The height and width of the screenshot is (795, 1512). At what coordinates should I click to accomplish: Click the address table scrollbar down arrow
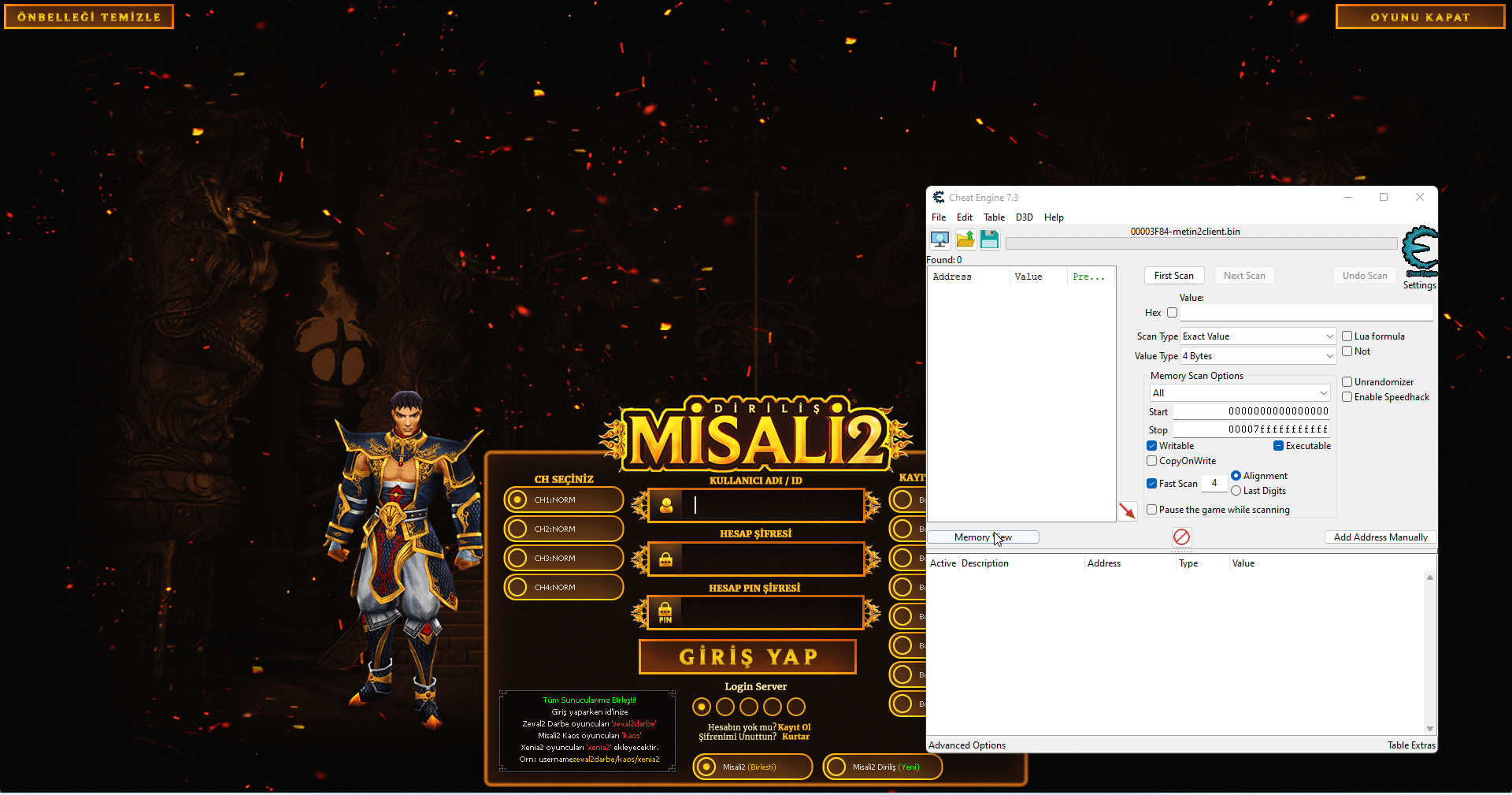1430,729
